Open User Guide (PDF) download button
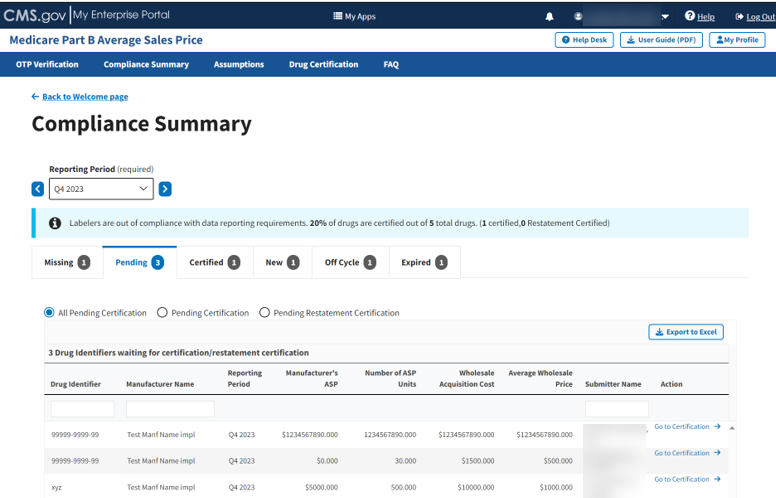The width and height of the screenshot is (776, 498). coord(661,40)
